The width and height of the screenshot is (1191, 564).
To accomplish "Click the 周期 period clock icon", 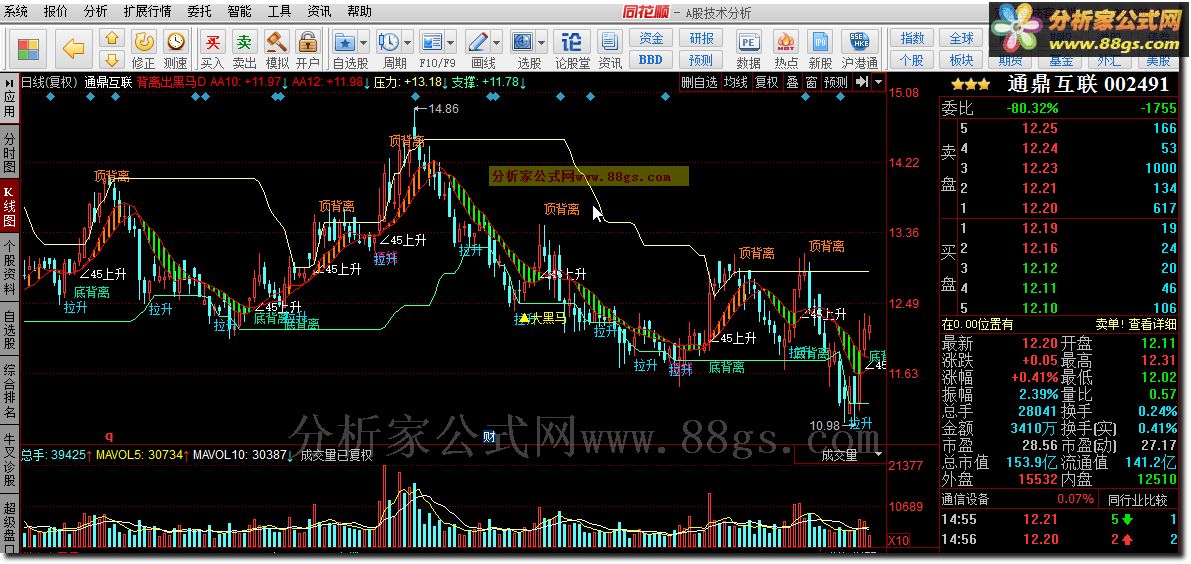I will pos(390,43).
